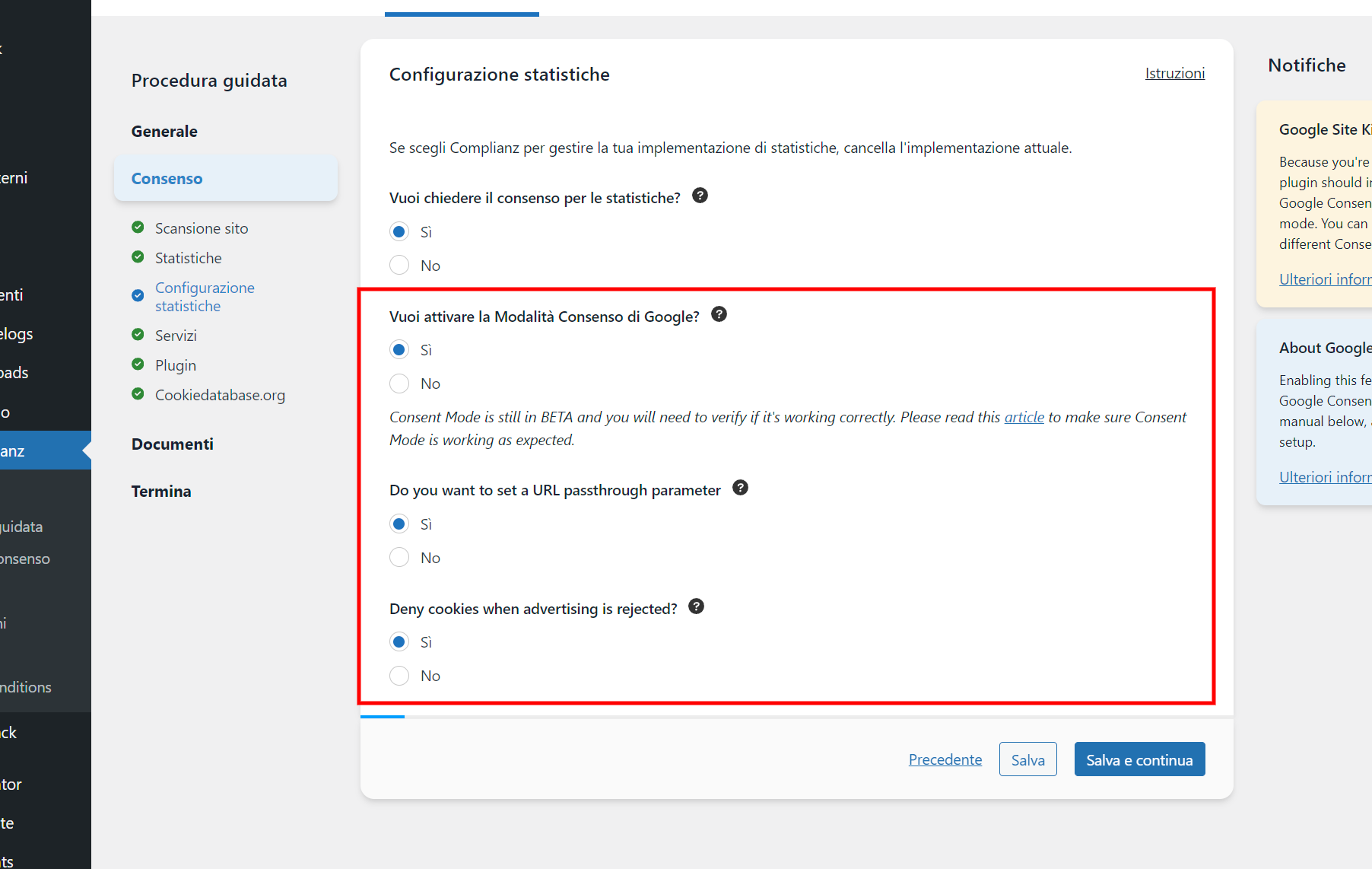This screenshot has height=869, width=1372.
Task: Click the Precedente link
Action: (945, 759)
